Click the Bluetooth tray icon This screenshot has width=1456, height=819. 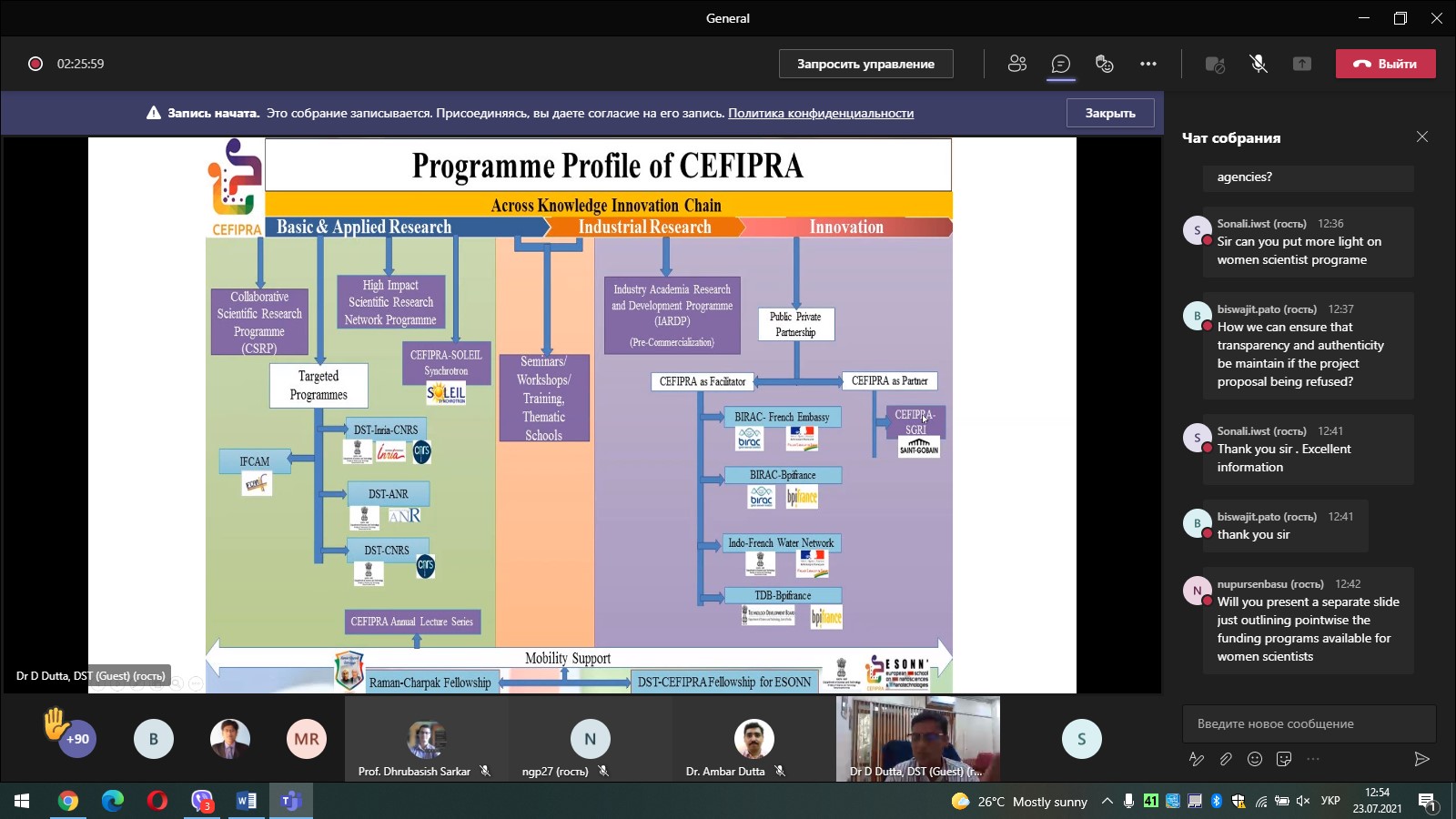1217,802
